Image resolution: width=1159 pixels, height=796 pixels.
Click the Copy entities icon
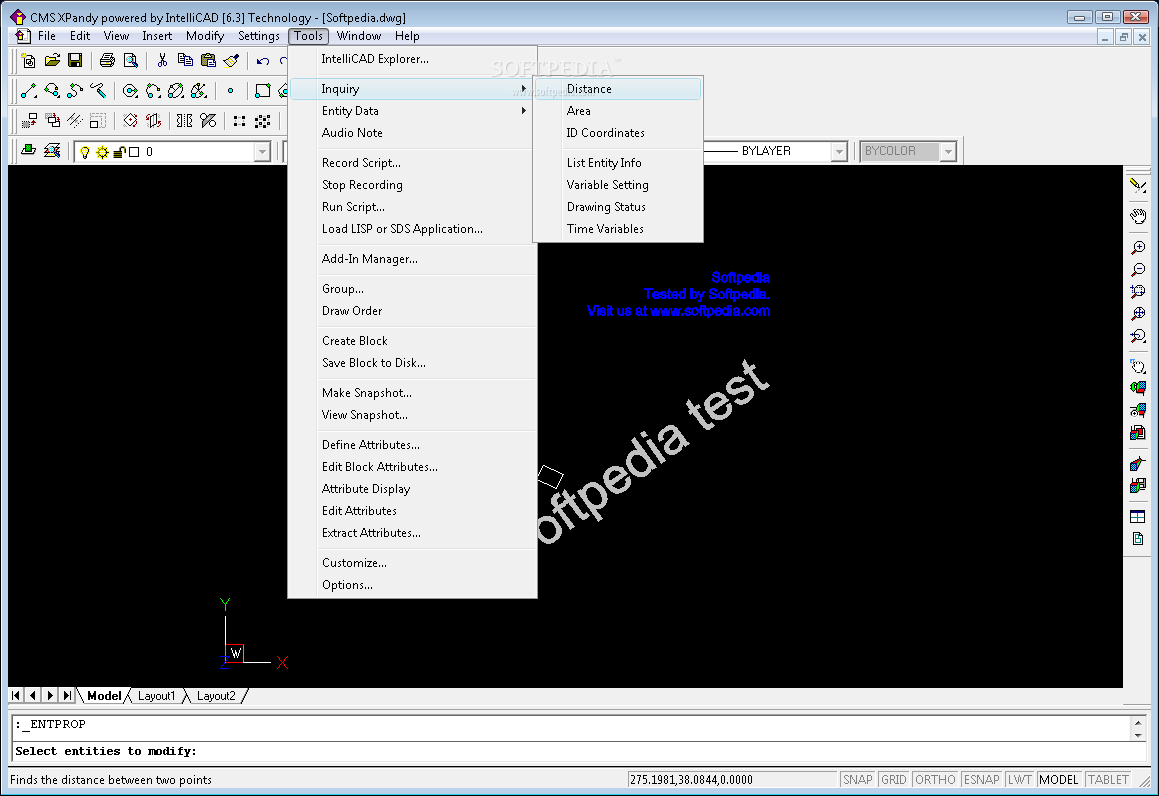(x=52, y=120)
